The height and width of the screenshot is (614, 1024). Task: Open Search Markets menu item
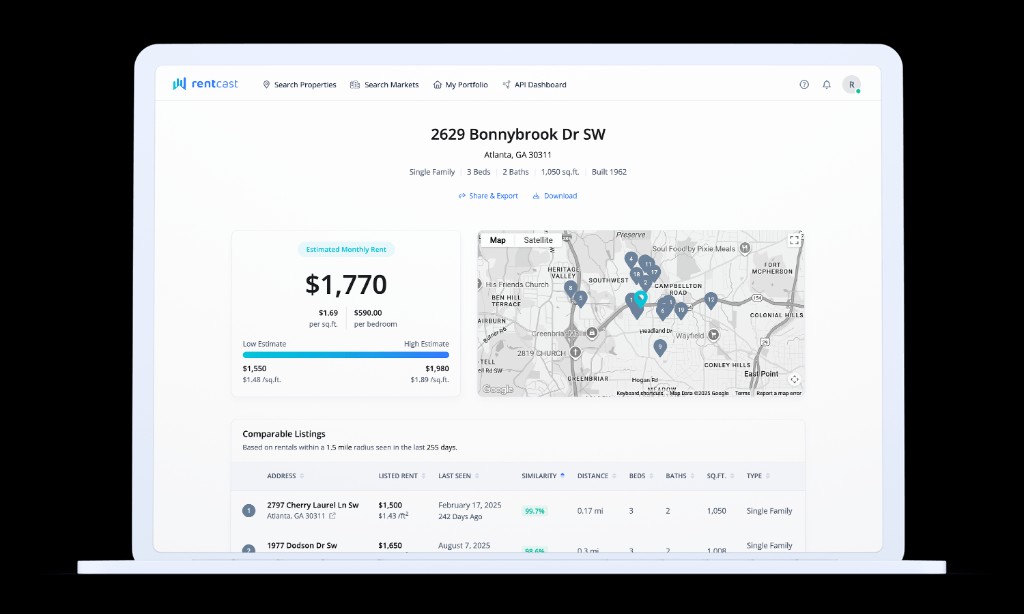click(384, 85)
